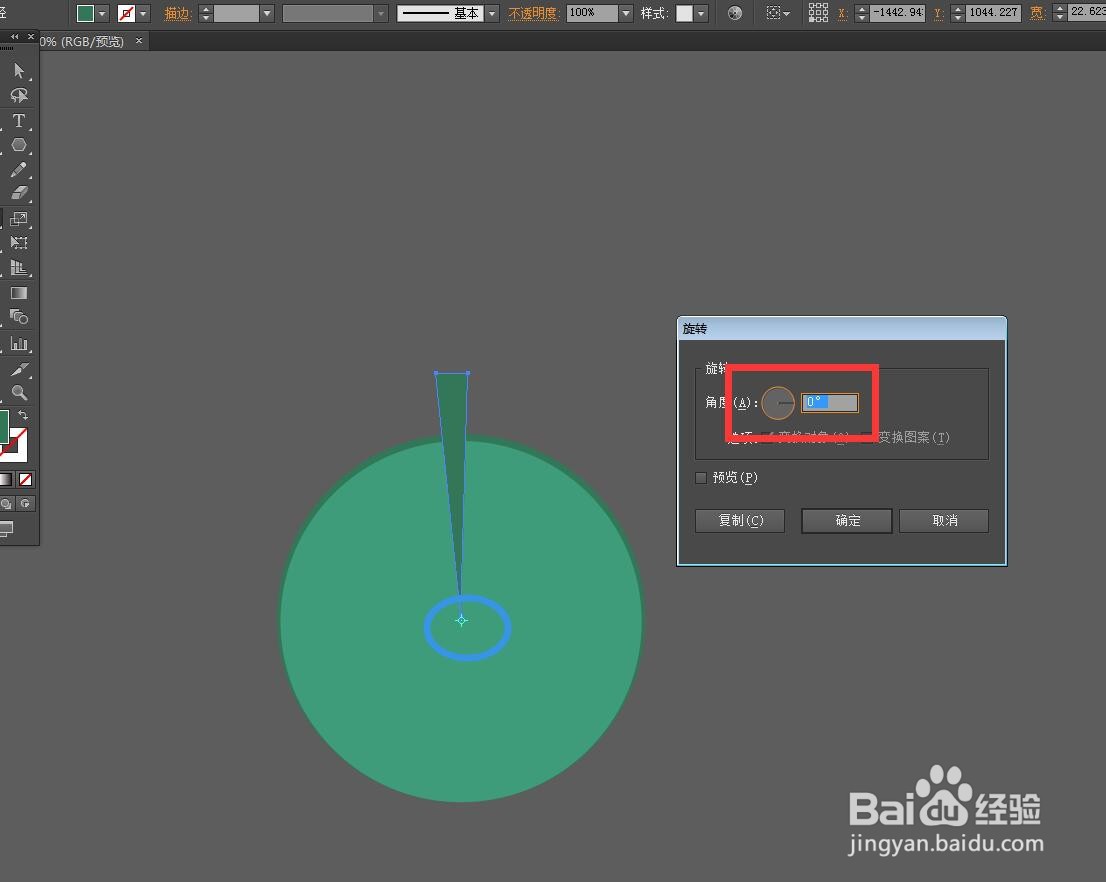Click the 描边 stroke label link
This screenshot has height=882, width=1106.
pos(178,13)
